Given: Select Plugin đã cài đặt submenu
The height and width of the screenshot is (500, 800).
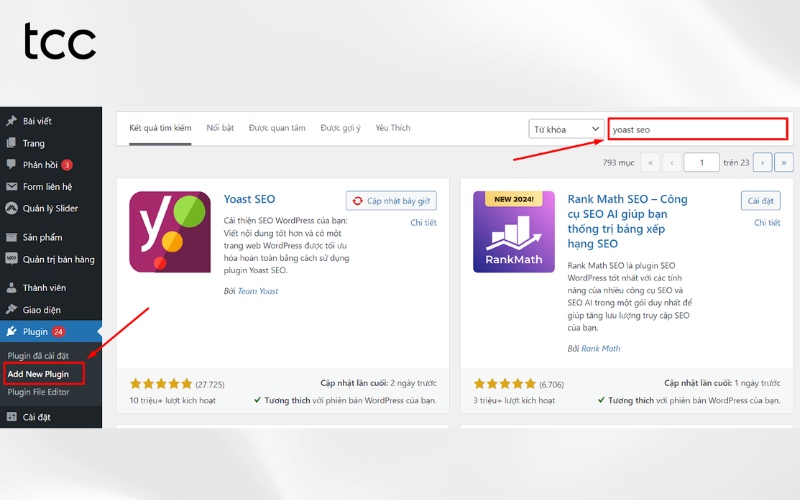Looking at the screenshot, I should pos(38,356).
